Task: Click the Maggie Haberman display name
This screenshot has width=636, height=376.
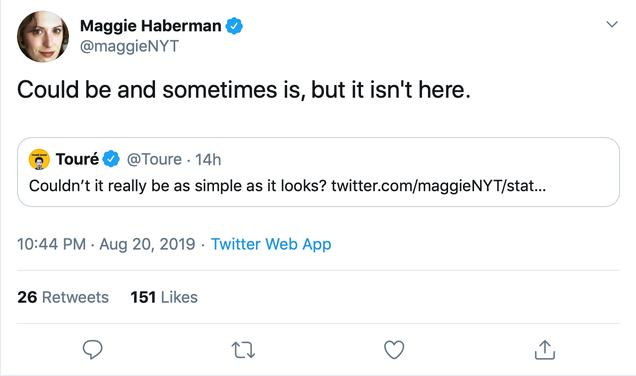Action: (150, 26)
